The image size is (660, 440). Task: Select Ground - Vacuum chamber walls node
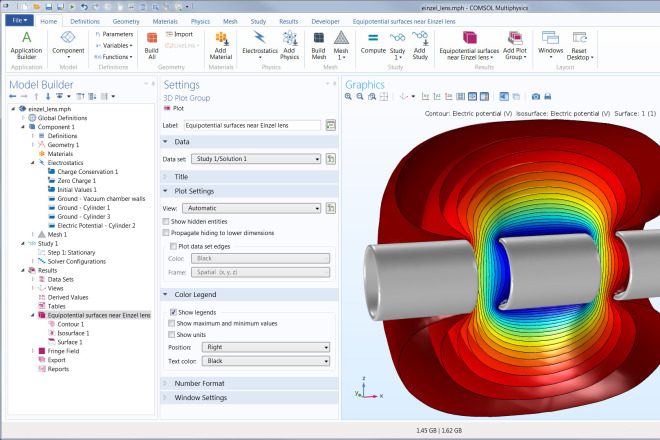(x=101, y=199)
